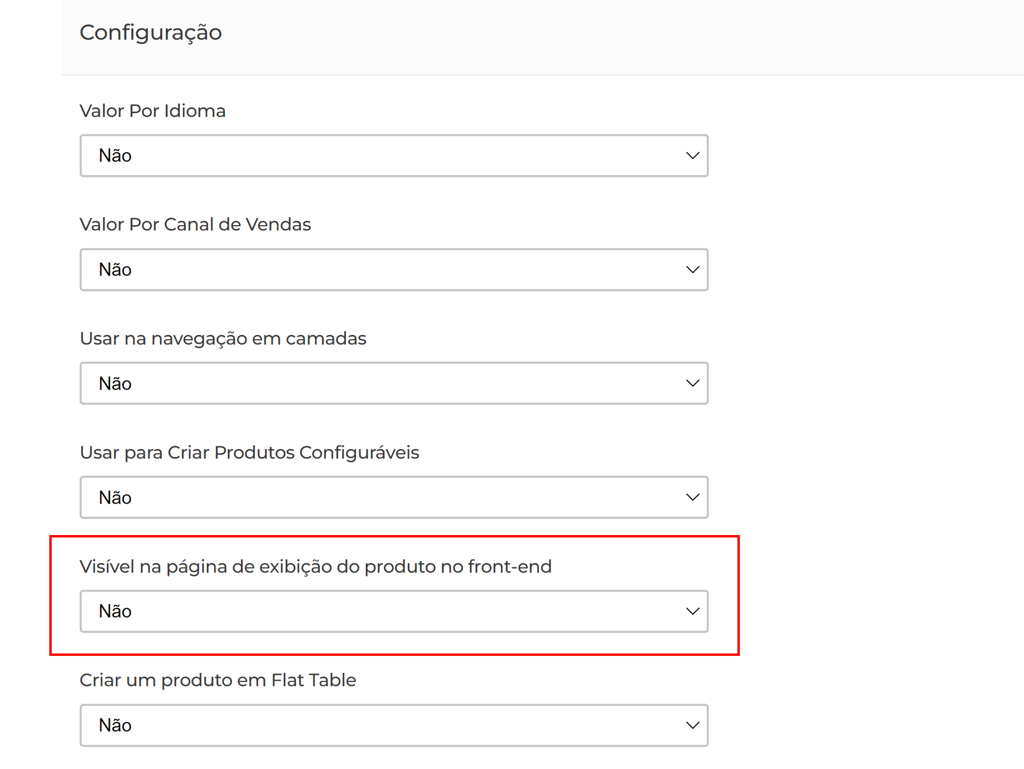Open the Usar para Criar Produtos Configuráveis dropdown
1024x769 pixels.
394,498
